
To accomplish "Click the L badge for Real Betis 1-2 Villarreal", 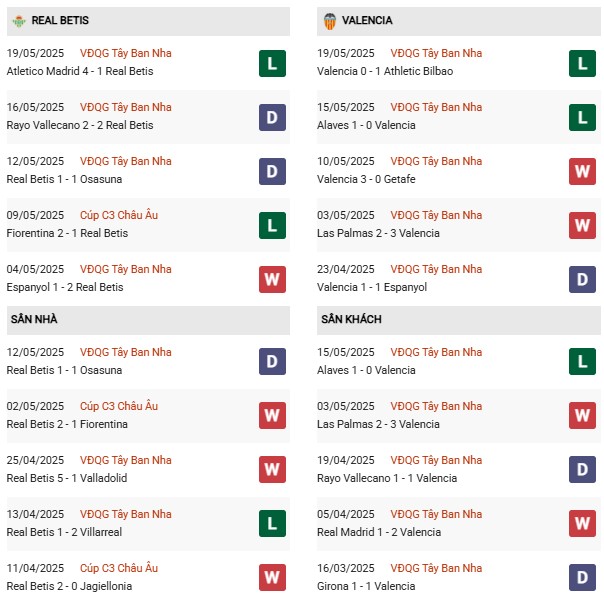I will tap(272, 523).
